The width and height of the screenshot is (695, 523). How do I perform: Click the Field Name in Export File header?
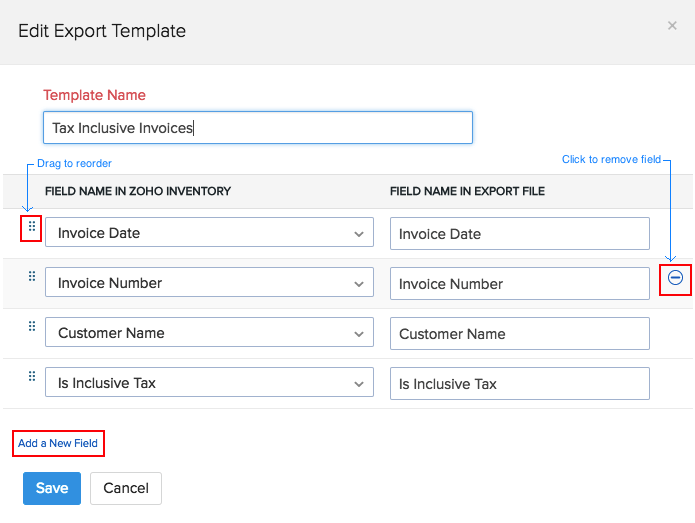tap(467, 191)
